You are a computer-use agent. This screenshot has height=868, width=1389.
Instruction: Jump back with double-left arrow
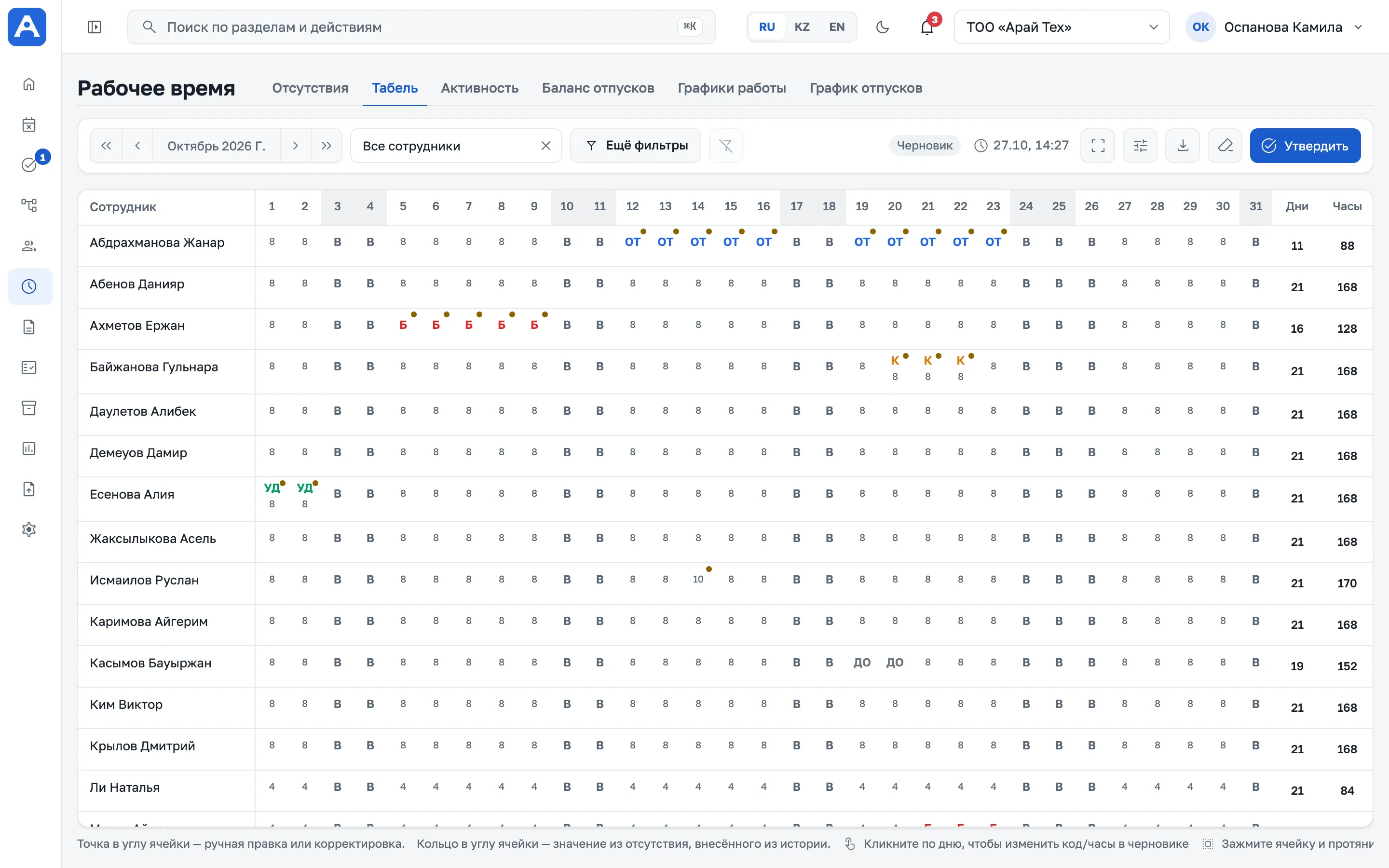point(106,146)
